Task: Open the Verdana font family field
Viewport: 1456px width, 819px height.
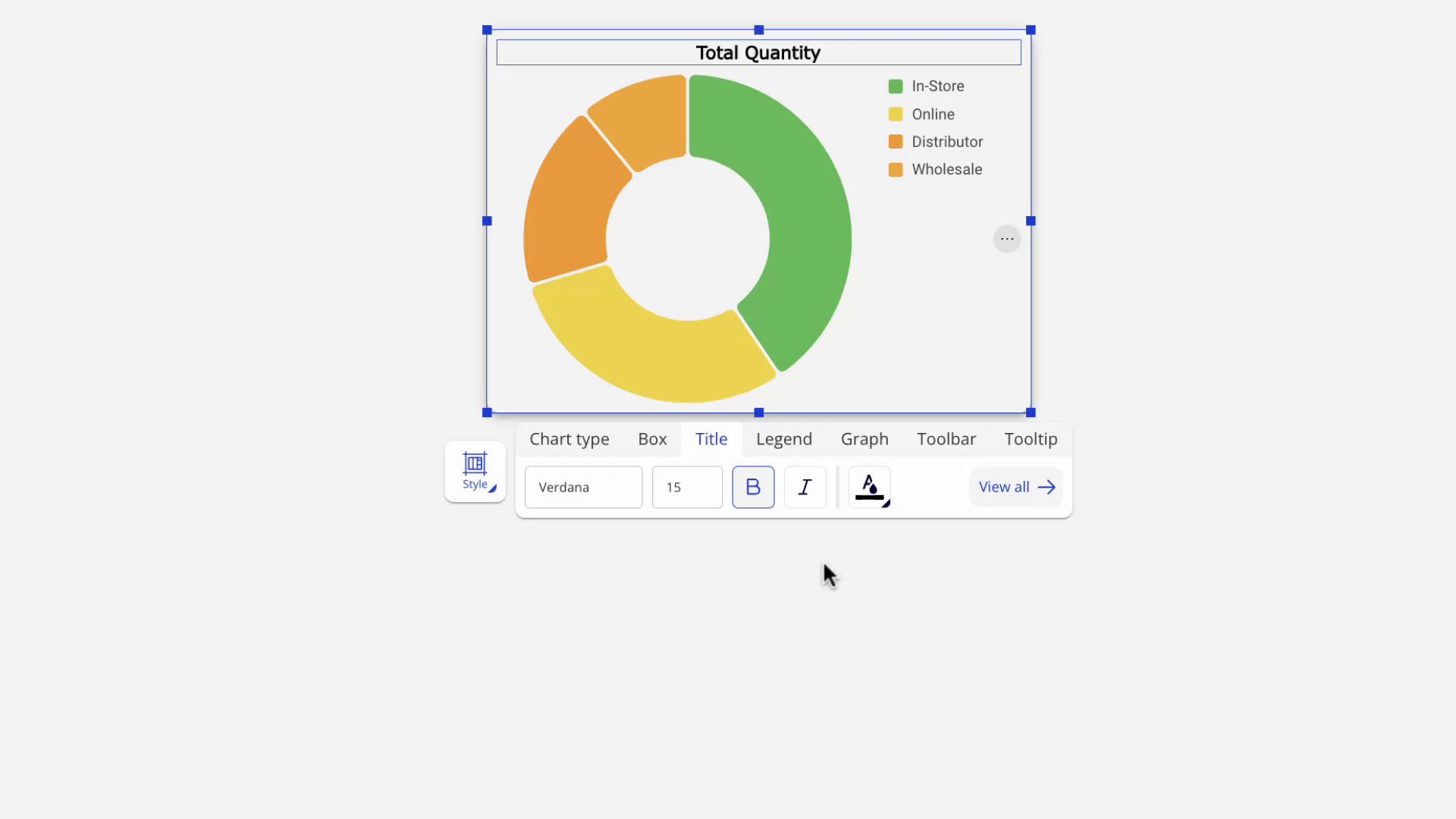Action: coord(583,487)
